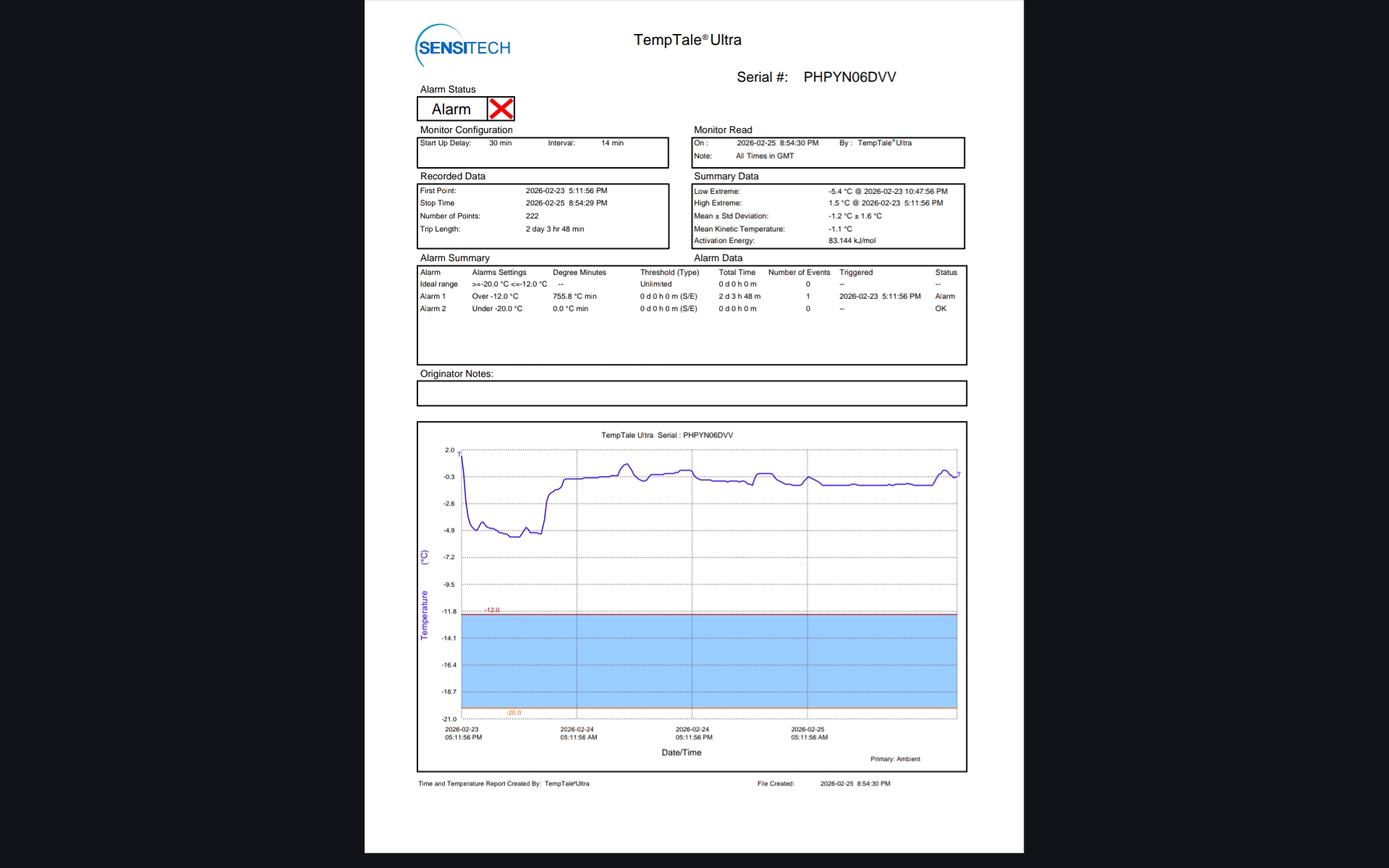
Task: Click the Monitor Configuration box
Action: (x=543, y=153)
